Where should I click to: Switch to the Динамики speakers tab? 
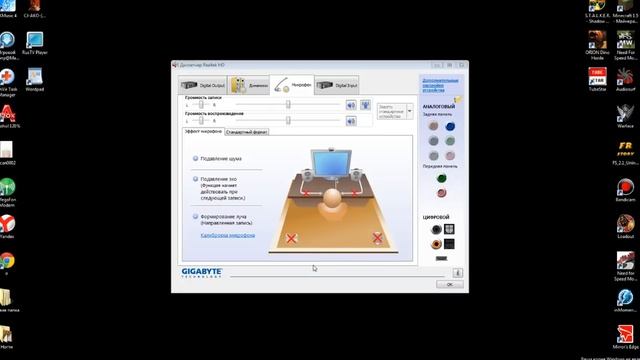point(249,85)
